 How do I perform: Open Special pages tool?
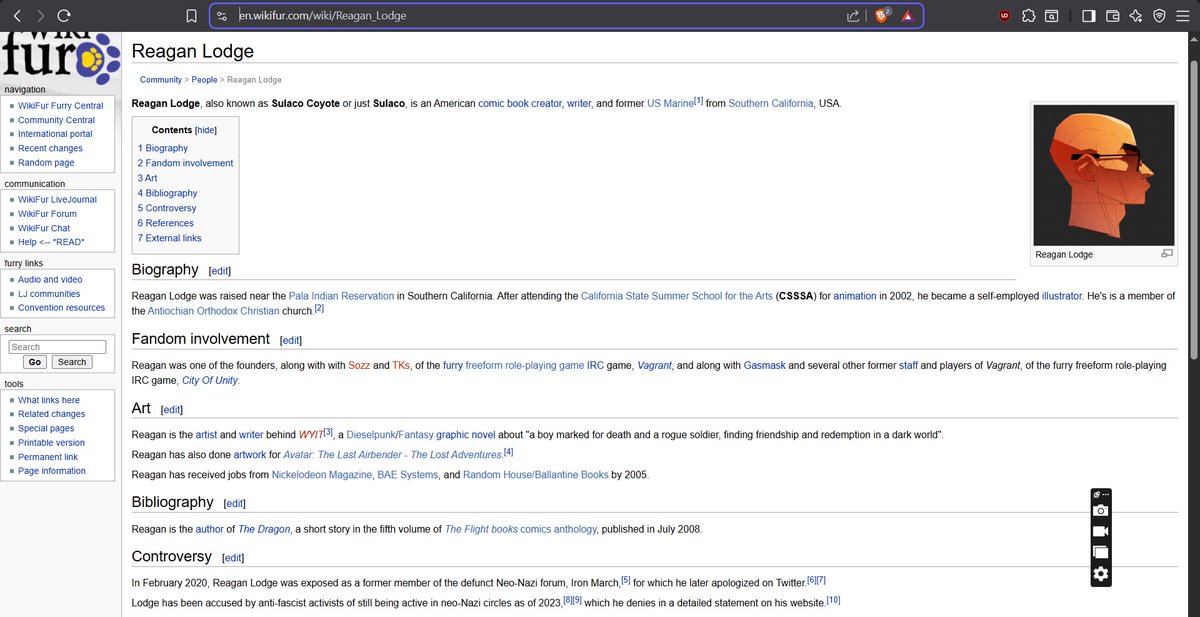pos(46,428)
